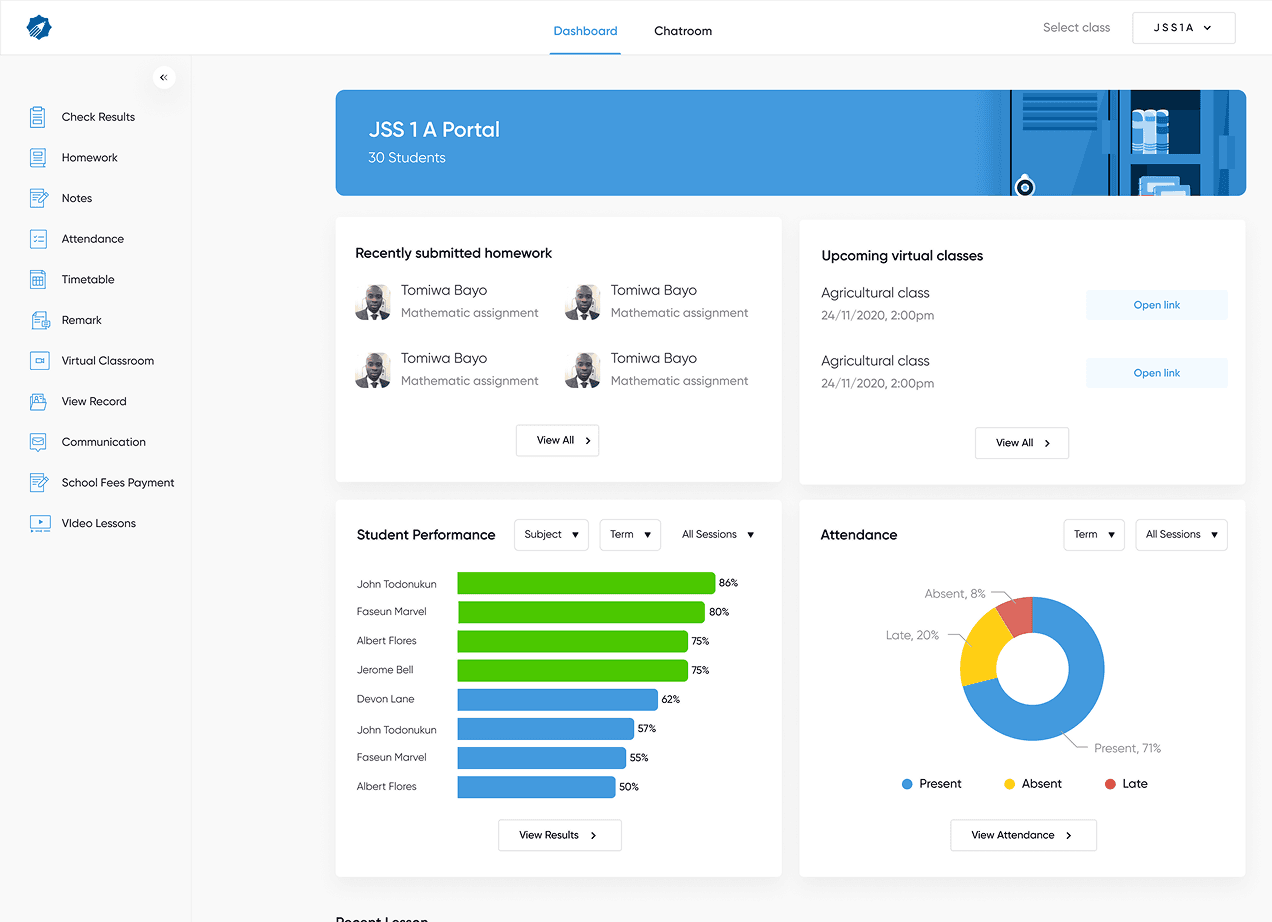Open link for first Agricultural class
The image size is (1272, 922).
pyautogui.click(x=1157, y=305)
